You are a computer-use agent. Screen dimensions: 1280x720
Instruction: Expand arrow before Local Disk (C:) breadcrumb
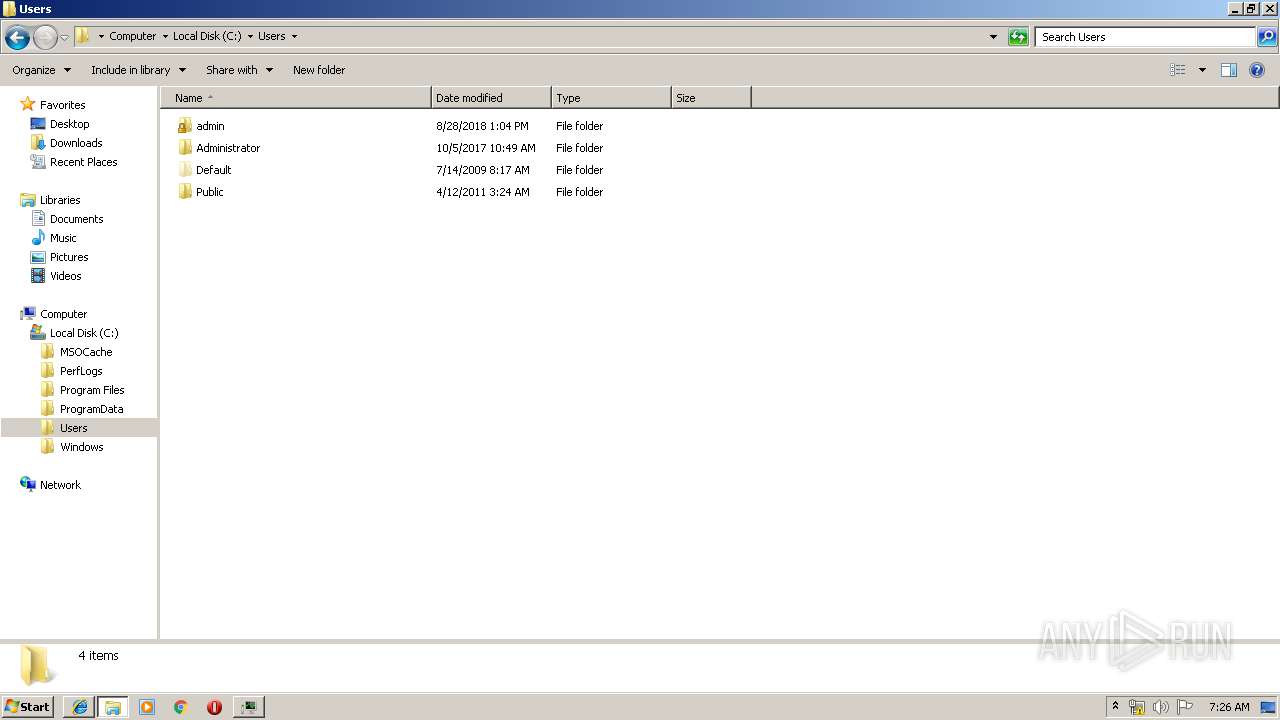165,36
